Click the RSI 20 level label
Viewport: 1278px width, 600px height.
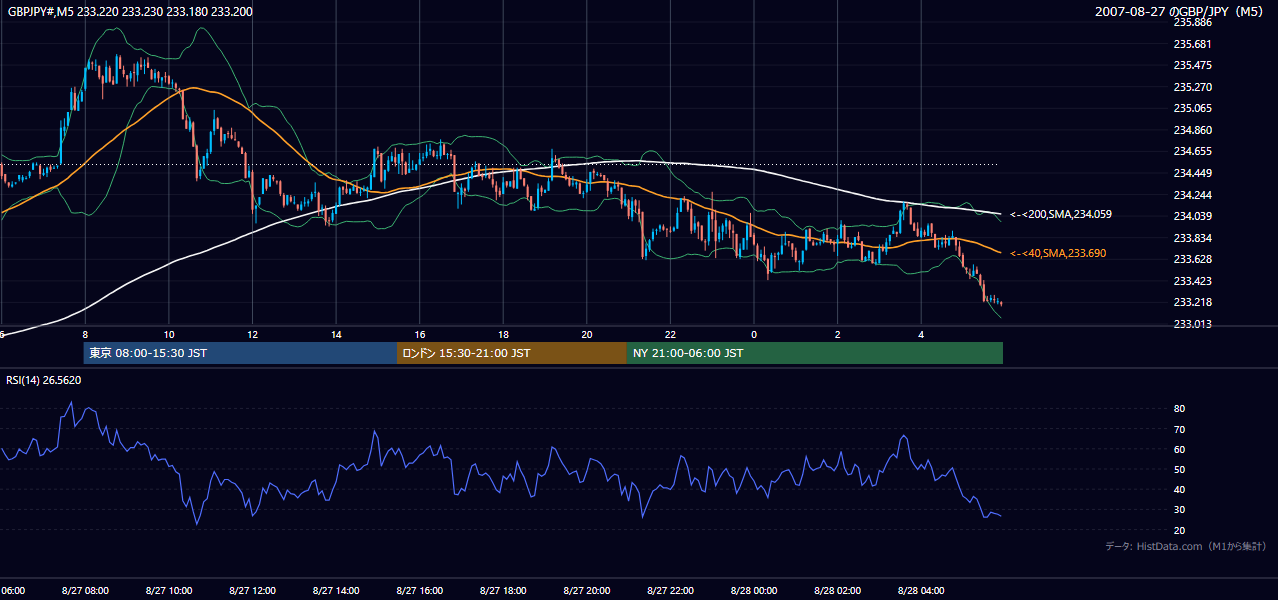click(x=1179, y=530)
